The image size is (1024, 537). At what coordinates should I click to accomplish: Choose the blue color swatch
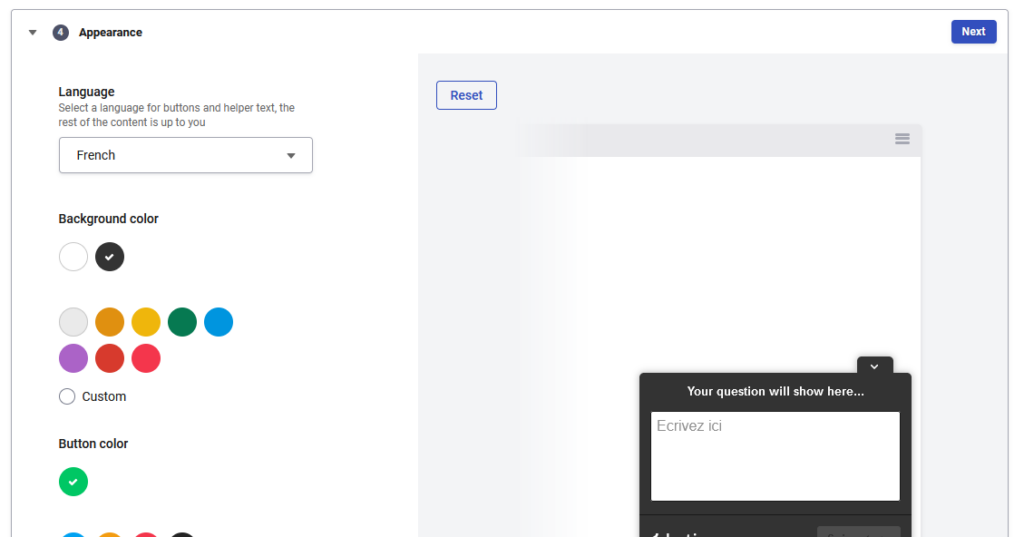[218, 322]
